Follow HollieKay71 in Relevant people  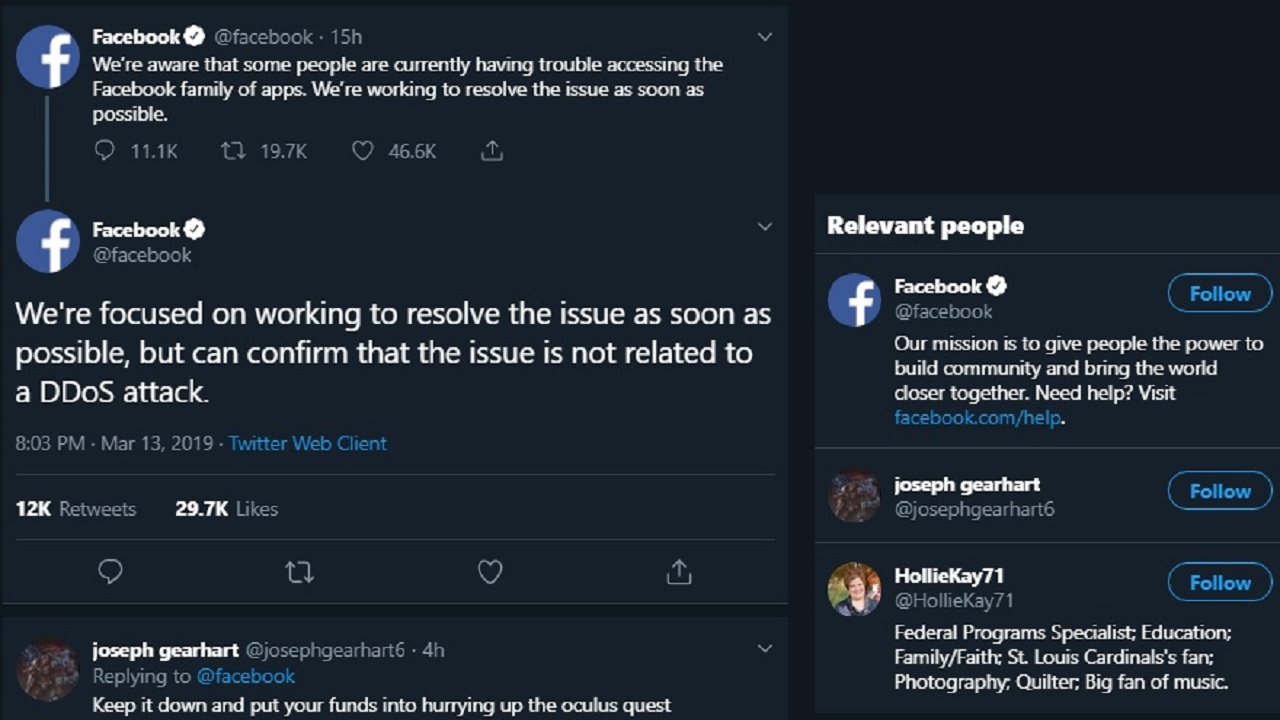(1220, 583)
